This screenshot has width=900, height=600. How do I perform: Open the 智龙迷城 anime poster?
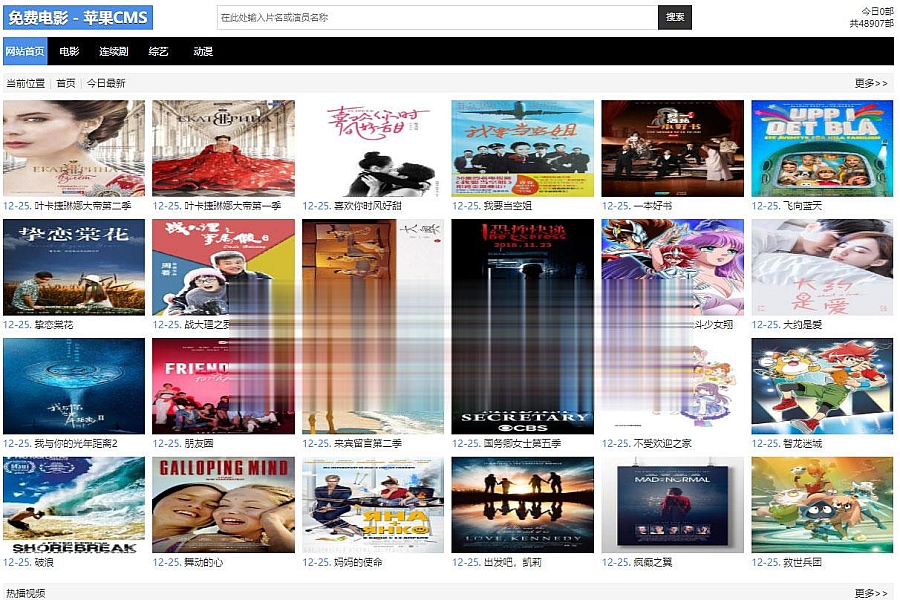coord(823,386)
